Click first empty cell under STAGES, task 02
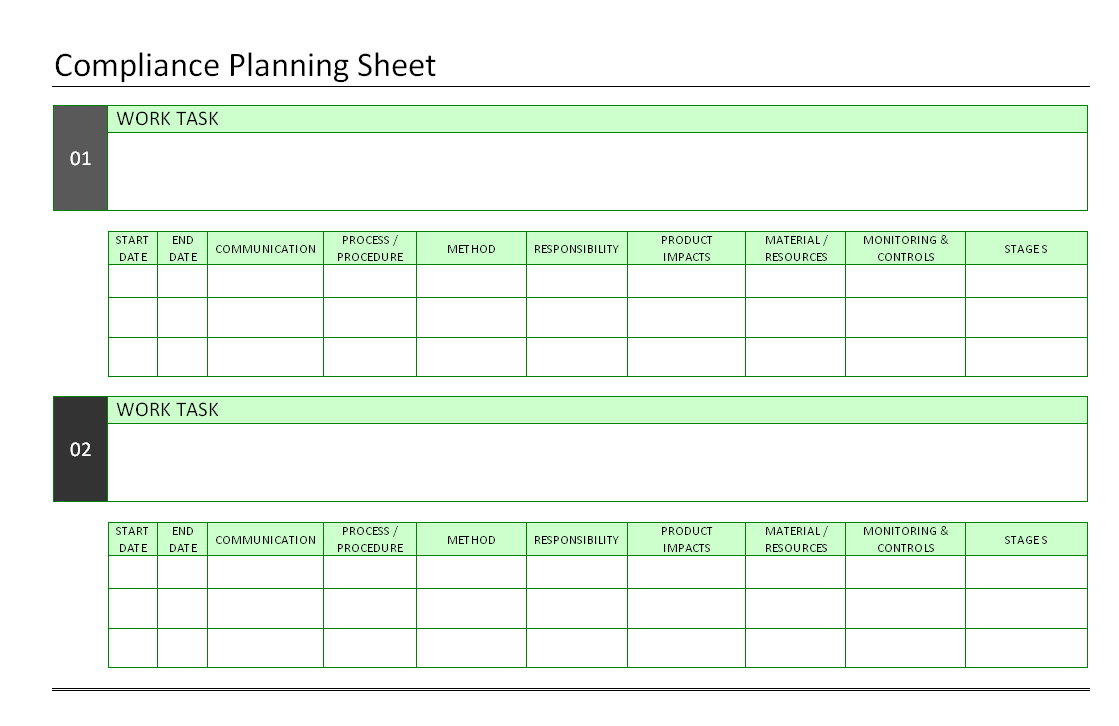The width and height of the screenshot is (1119, 726). tap(1026, 572)
